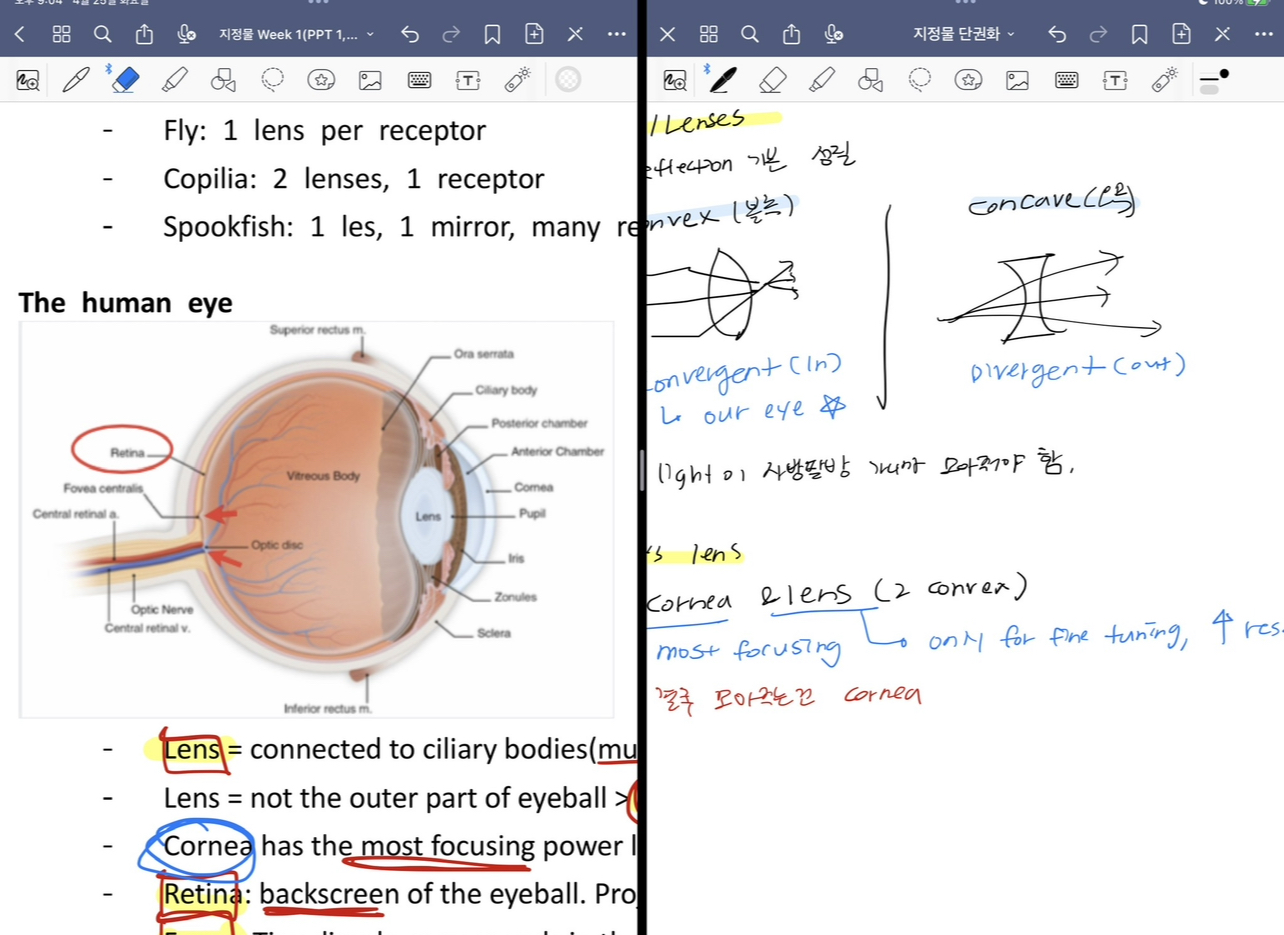Redo in the left notebook
1284x935 pixels.
coord(451,34)
